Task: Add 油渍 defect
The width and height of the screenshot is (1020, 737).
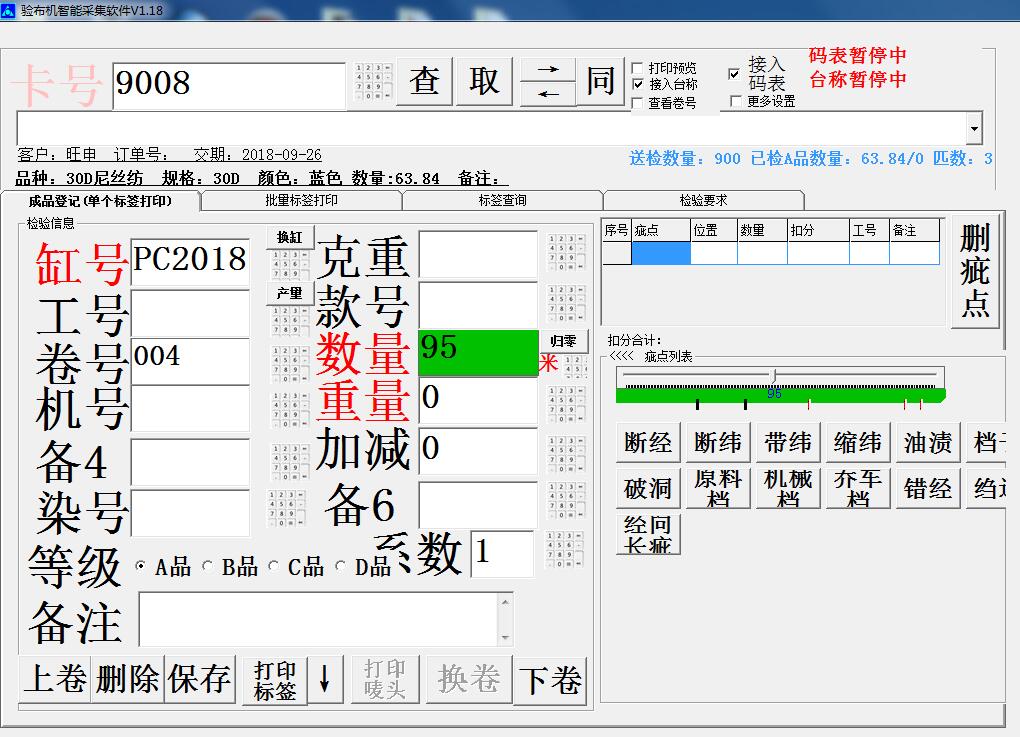Action: (928, 443)
